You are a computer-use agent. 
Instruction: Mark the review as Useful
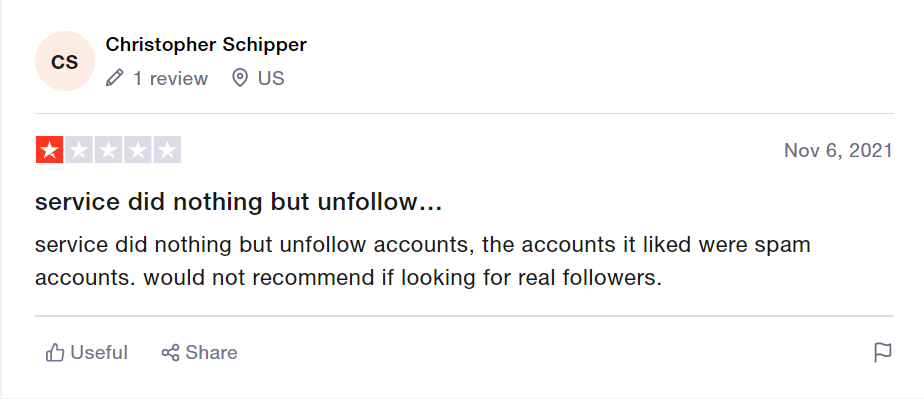87,352
